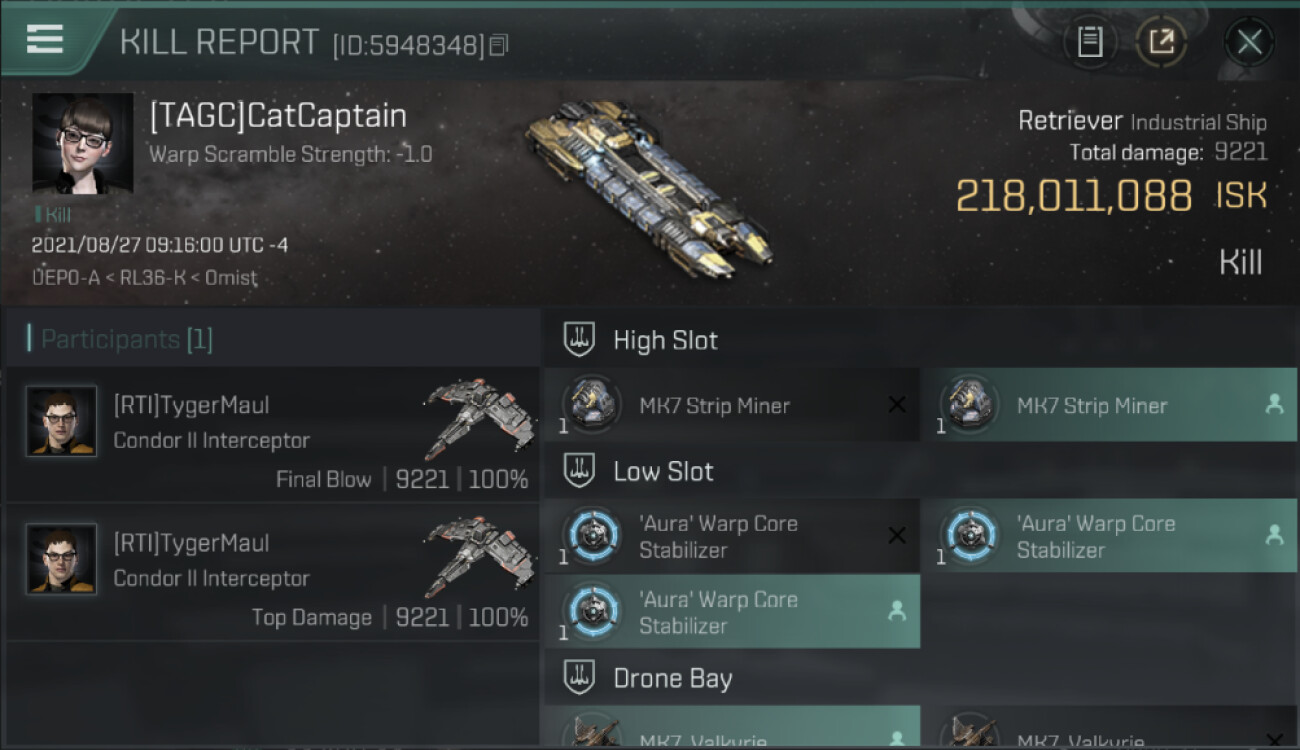
Task: Click the Low Slot section header
Action: click(x=921, y=472)
